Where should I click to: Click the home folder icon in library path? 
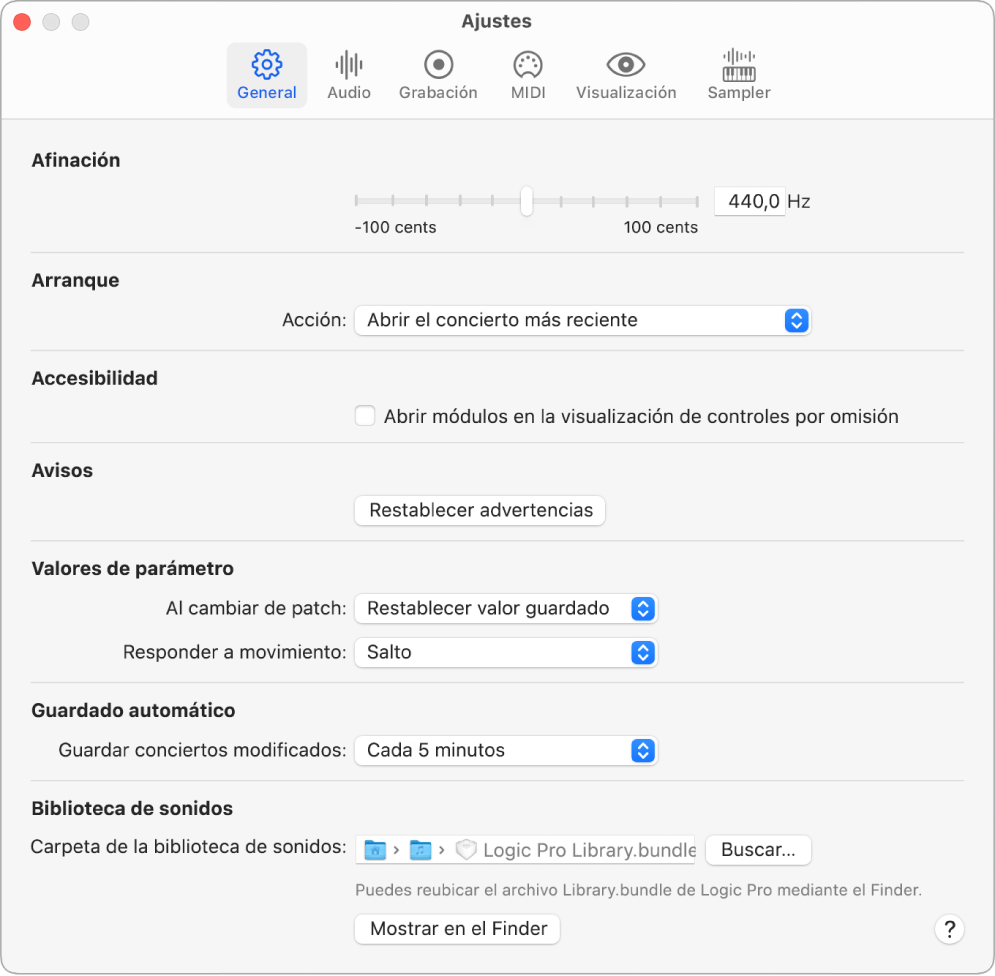click(x=375, y=850)
